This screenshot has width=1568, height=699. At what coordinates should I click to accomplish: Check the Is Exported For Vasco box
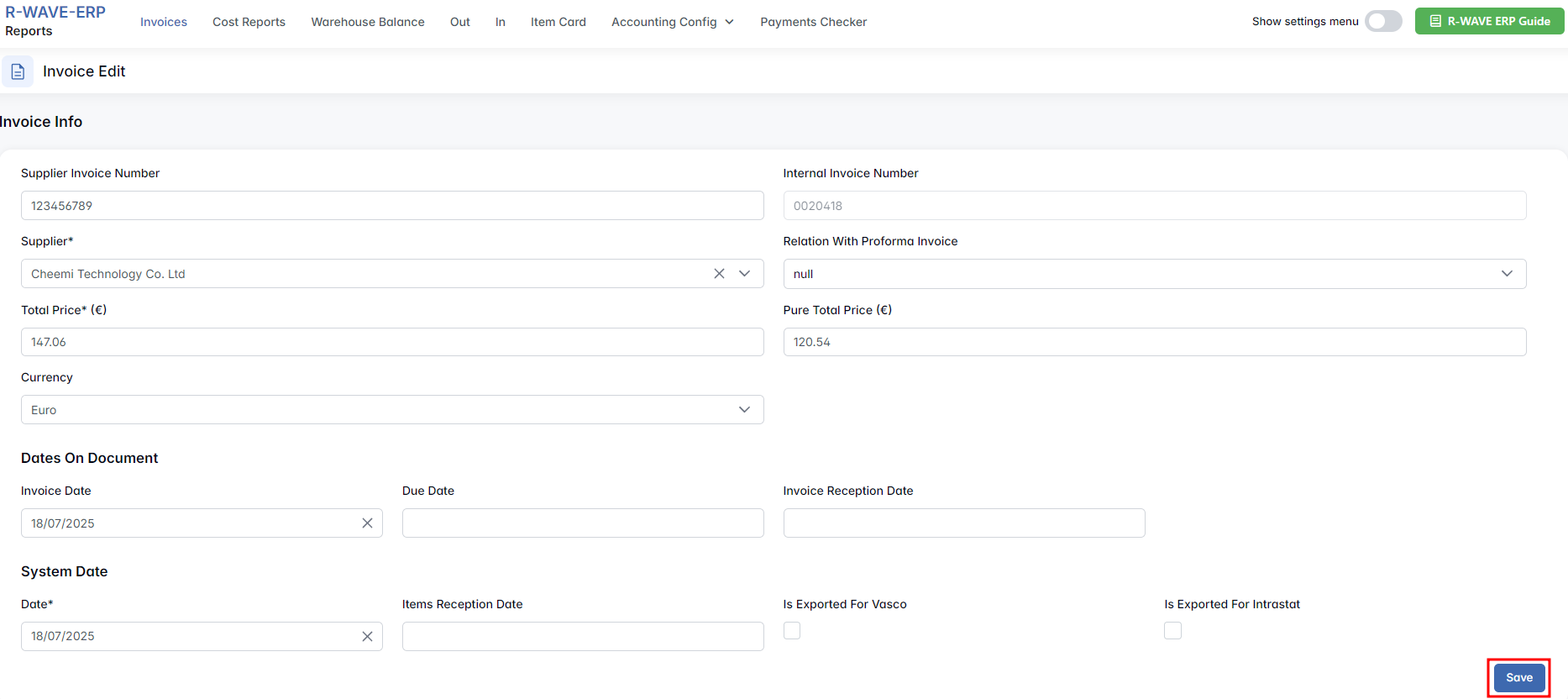point(792,631)
